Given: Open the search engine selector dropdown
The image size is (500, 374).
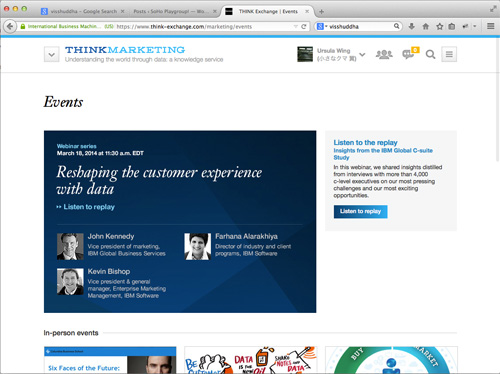Looking at the screenshot, I should (x=322, y=26).
